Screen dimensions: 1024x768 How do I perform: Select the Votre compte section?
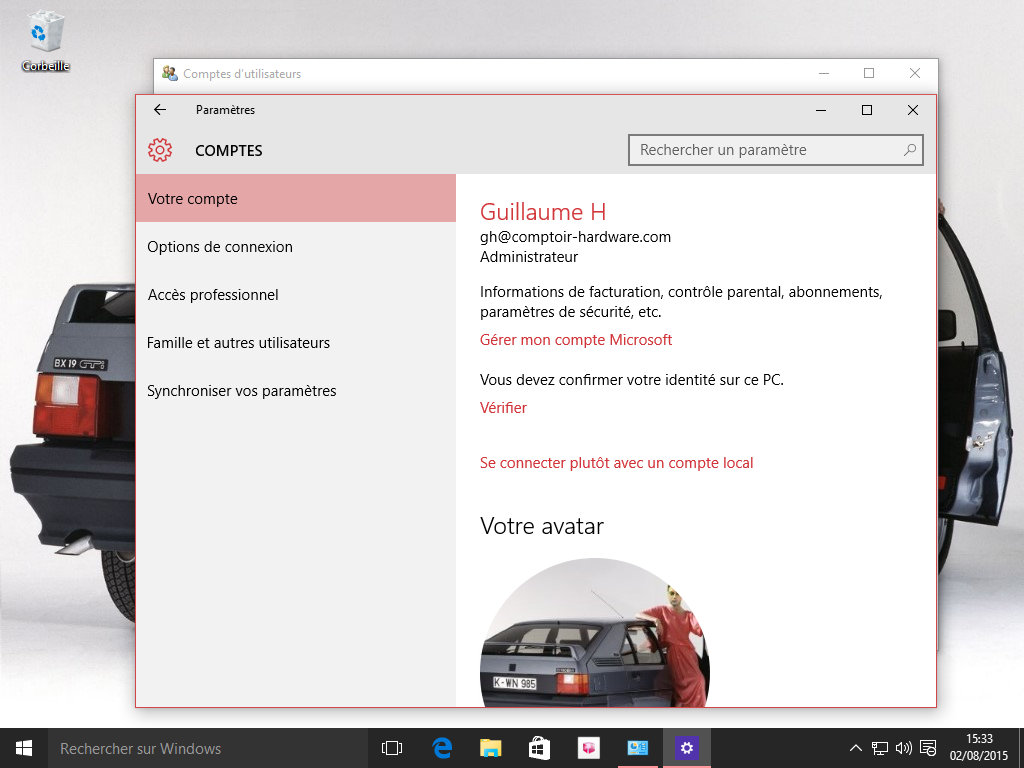295,198
